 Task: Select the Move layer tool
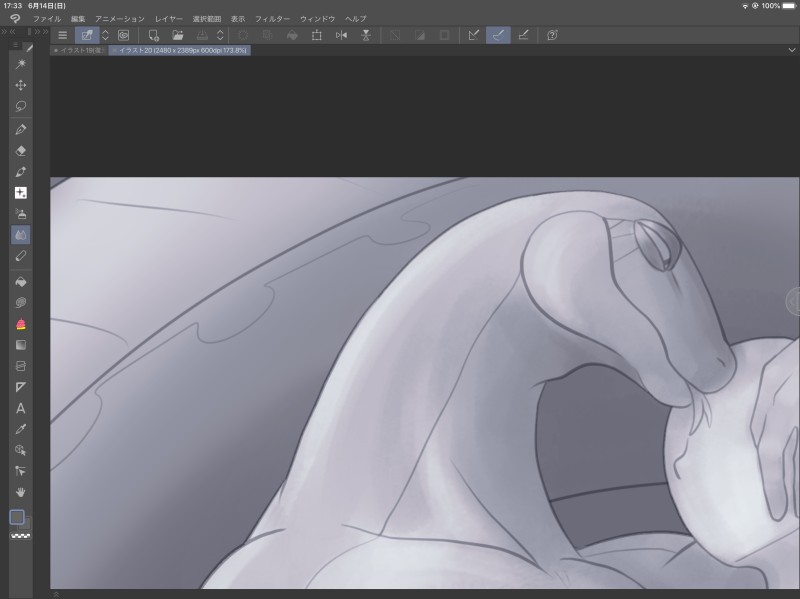(21, 85)
